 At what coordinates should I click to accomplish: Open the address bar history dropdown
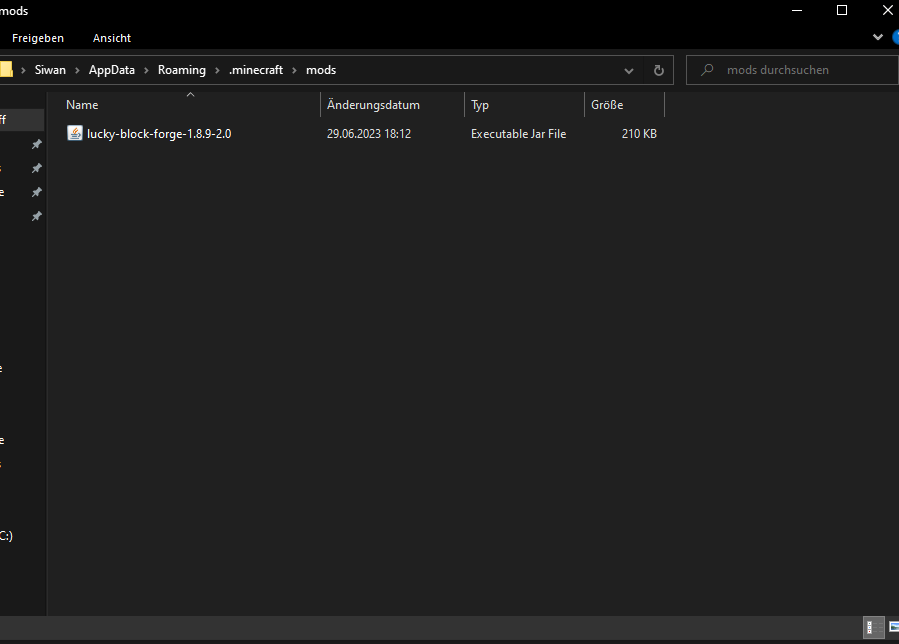[x=629, y=71]
